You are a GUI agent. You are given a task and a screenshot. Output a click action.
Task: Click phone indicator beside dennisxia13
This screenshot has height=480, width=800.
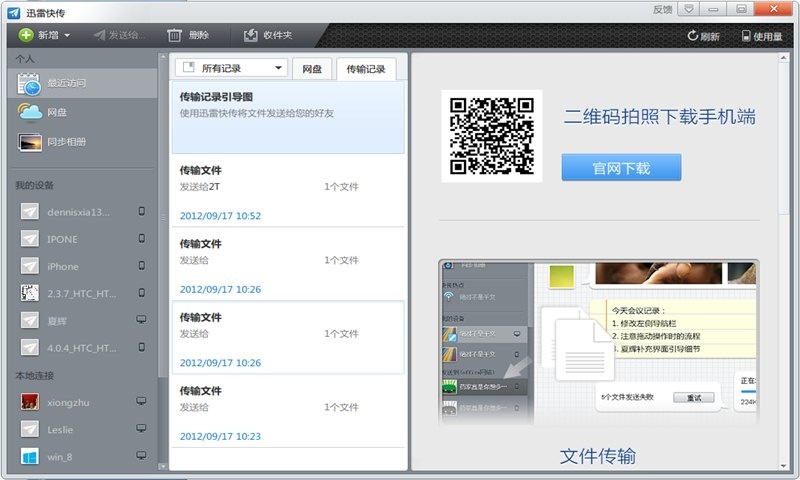coord(142,211)
